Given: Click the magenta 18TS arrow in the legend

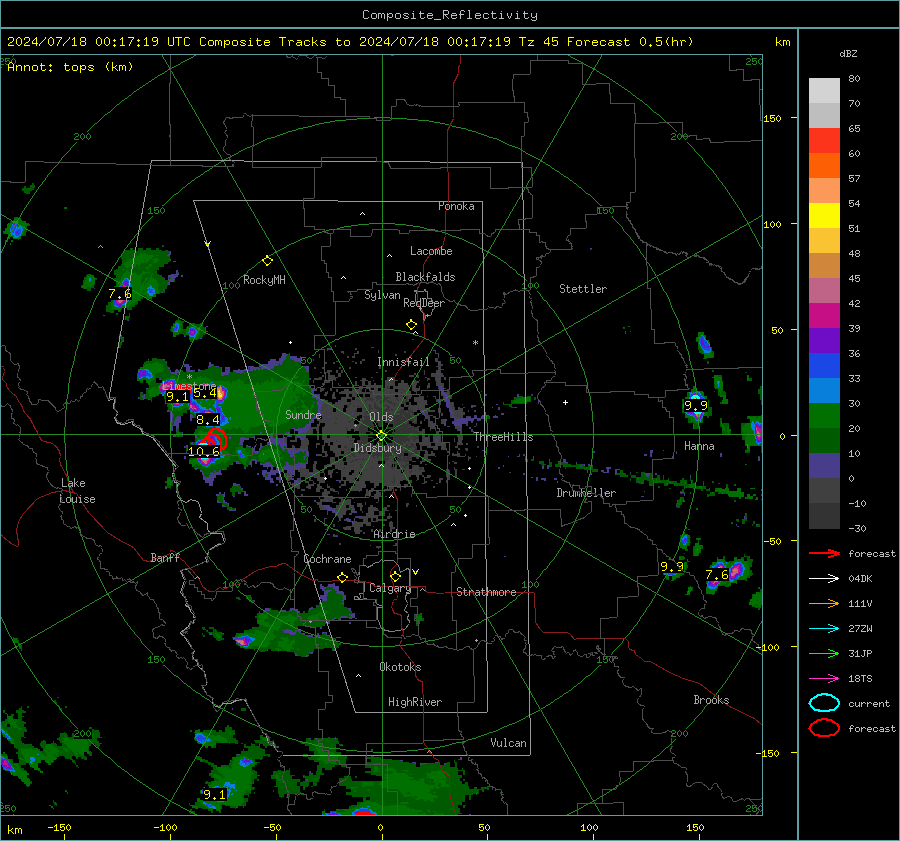Looking at the screenshot, I should (x=824, y=679).
